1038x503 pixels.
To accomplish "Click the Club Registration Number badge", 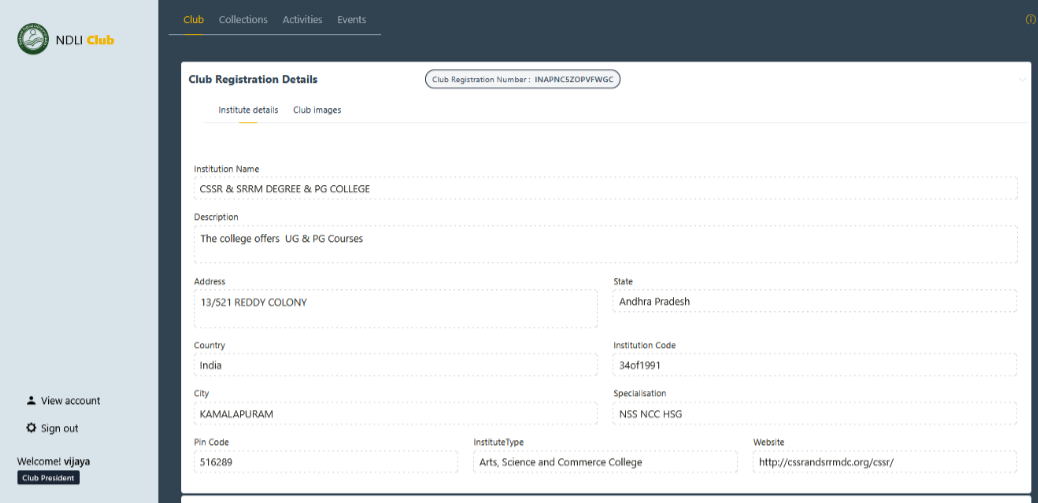I will coord(523,79).
